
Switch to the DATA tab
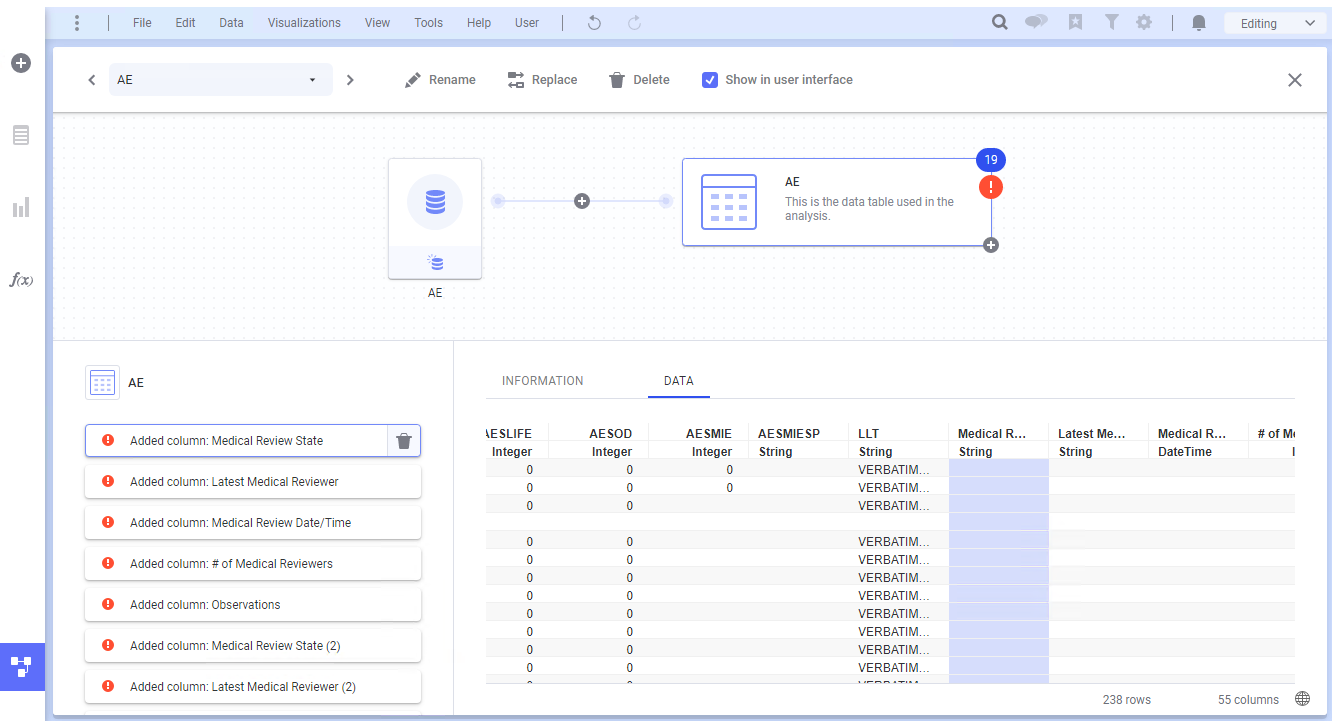pyautogui.click(x=679, y=381)
